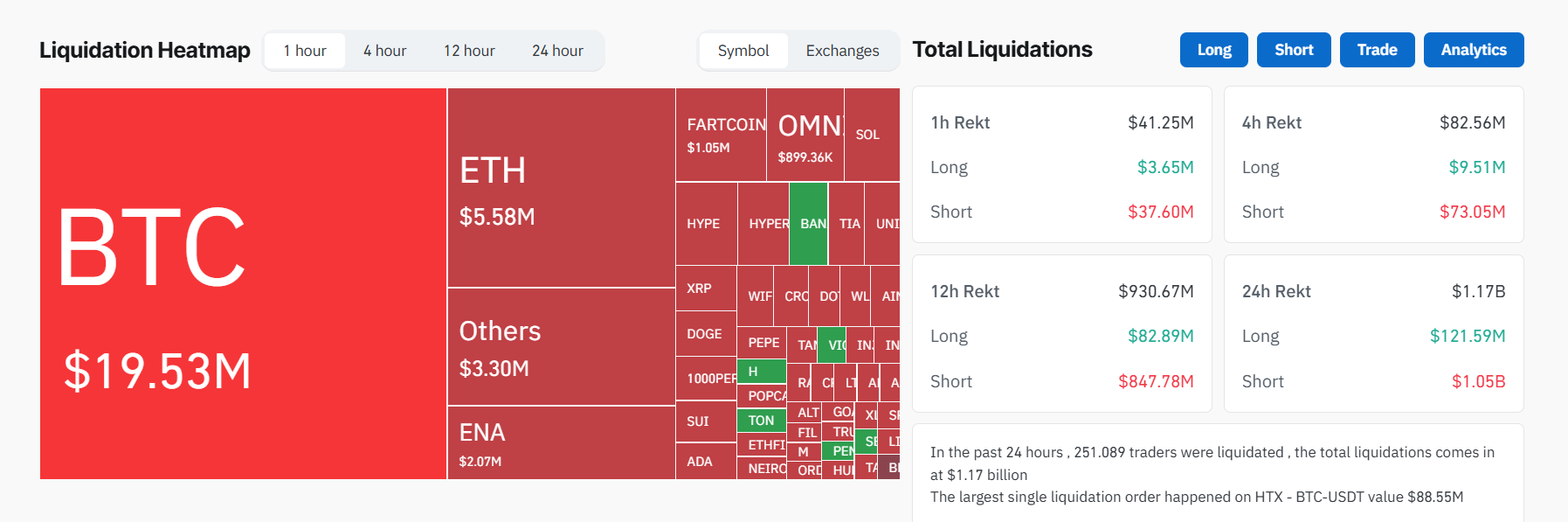Screen dimensions: 1568x522
Task: Open the 1h Rekt statistics card
Action: coord(1061,165)
